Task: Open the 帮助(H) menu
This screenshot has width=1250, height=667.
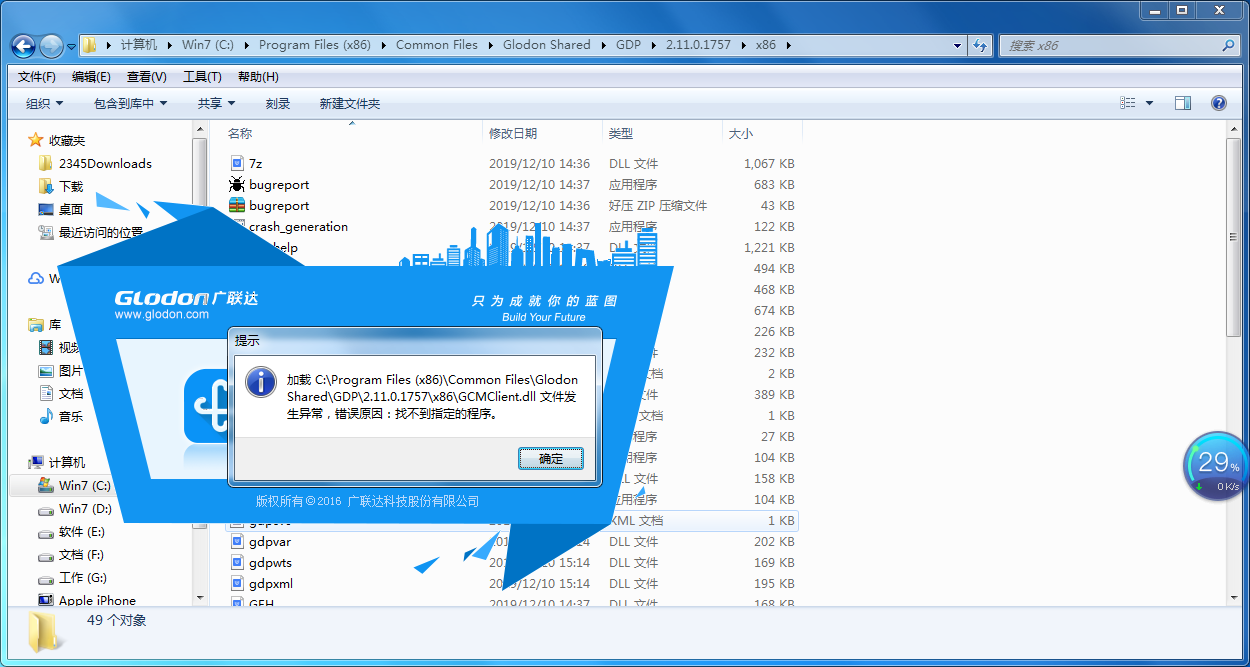Action: click(258, 77)
